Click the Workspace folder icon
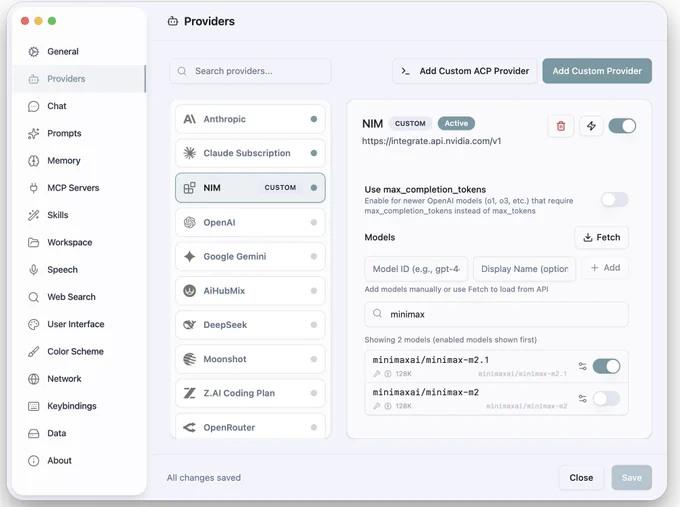 (33, 242)
